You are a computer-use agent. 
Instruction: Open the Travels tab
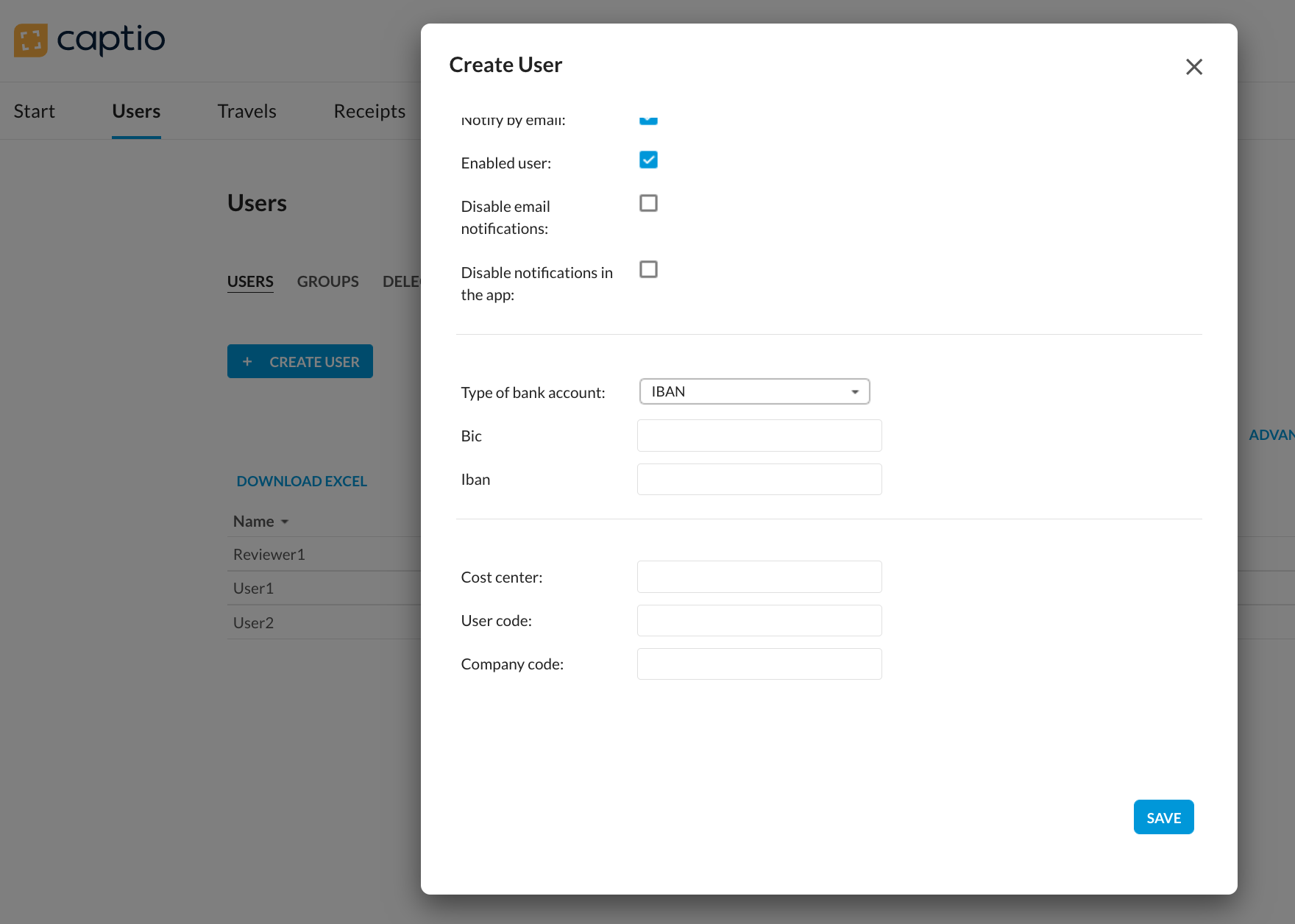246,111
